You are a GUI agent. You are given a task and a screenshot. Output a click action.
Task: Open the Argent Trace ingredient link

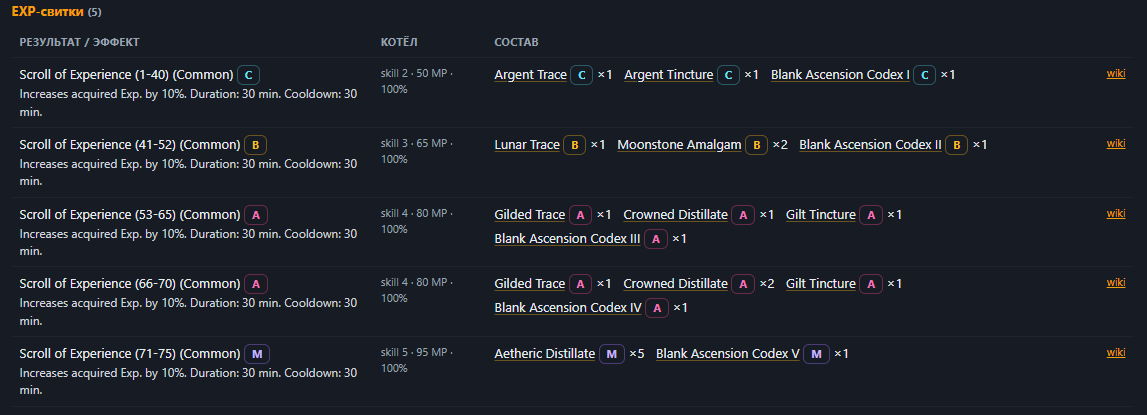tap(530, 75)
